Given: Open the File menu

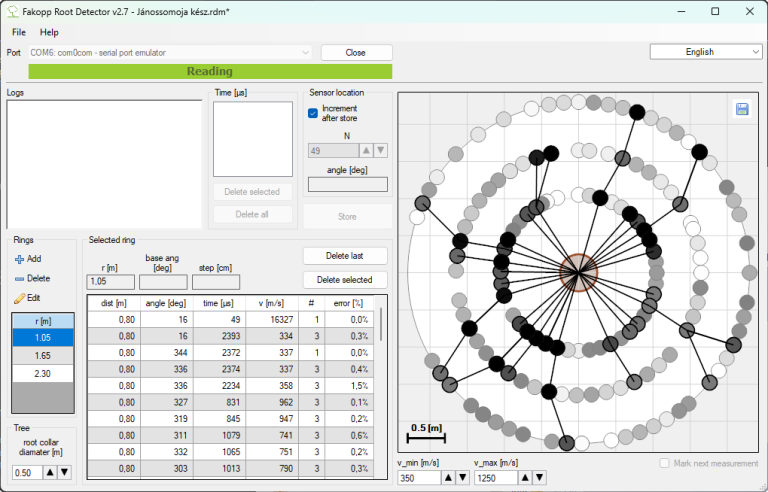Looking at the screenshot, I should (19, 32).
